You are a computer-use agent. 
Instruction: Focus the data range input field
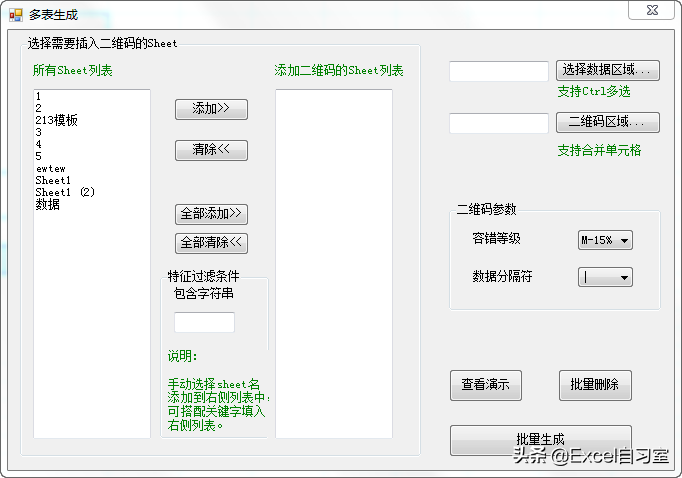click(x=499, y=71)
